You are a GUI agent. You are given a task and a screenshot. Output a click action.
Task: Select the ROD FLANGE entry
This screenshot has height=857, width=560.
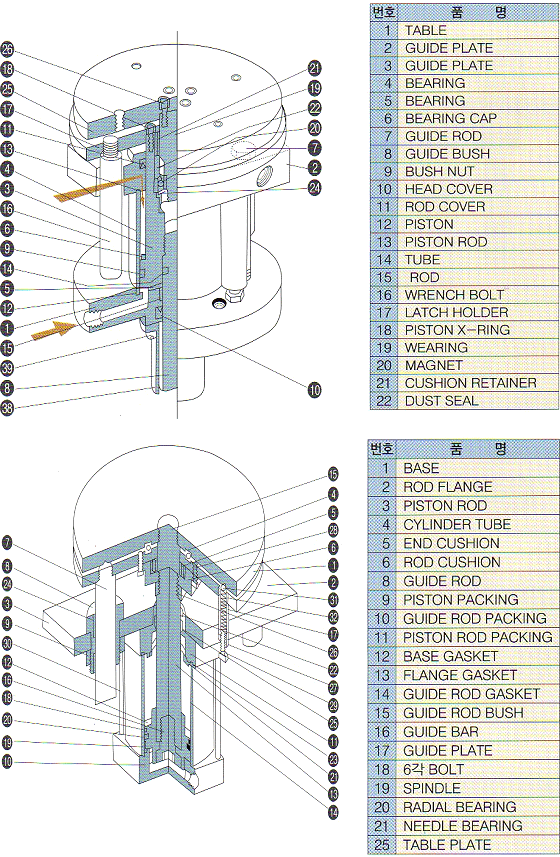click(464, 486)
